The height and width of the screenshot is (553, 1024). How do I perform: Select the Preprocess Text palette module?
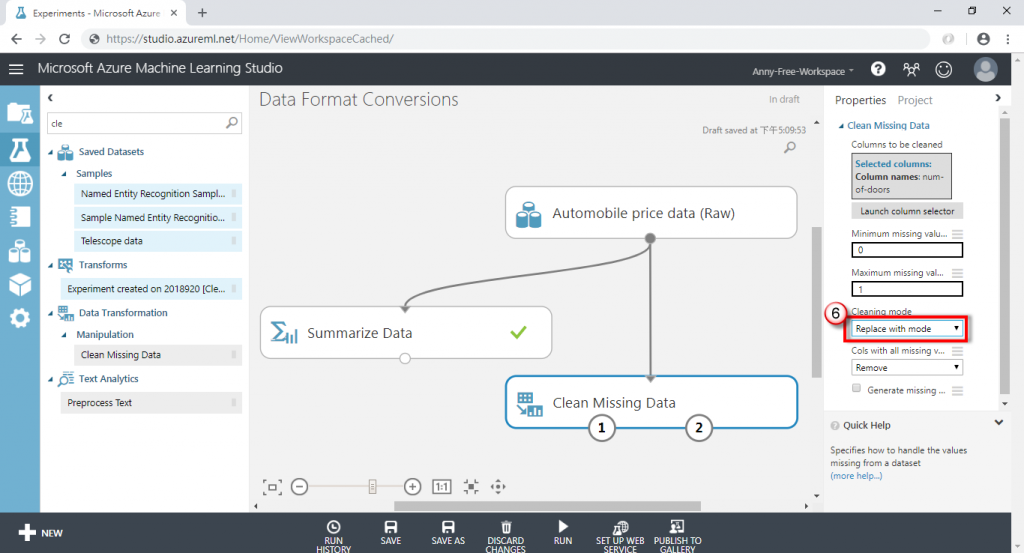coord(151,403)
